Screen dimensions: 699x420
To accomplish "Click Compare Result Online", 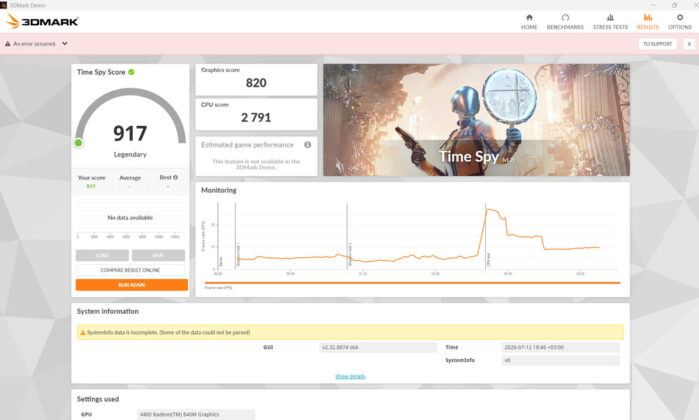I will coord(130,270).
